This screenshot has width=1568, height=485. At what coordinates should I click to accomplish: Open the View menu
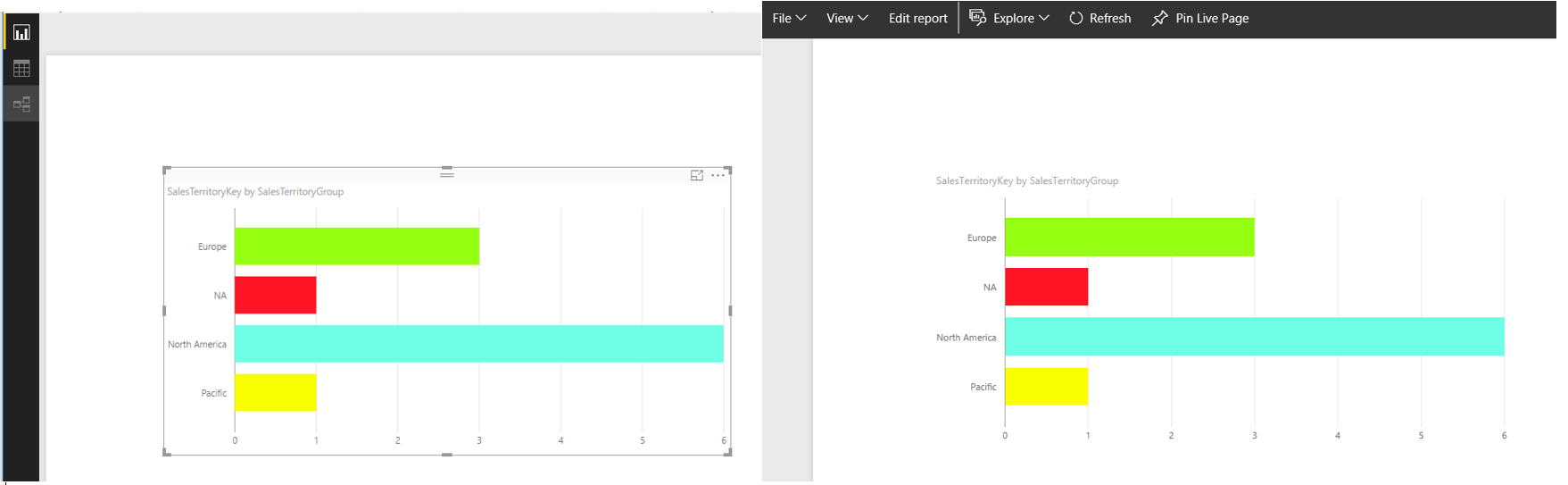(847, 18)
